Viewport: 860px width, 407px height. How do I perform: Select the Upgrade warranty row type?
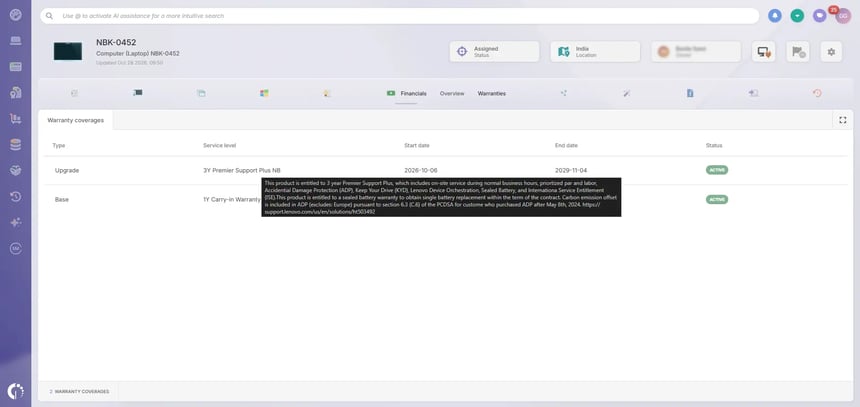tap(67, 171)
